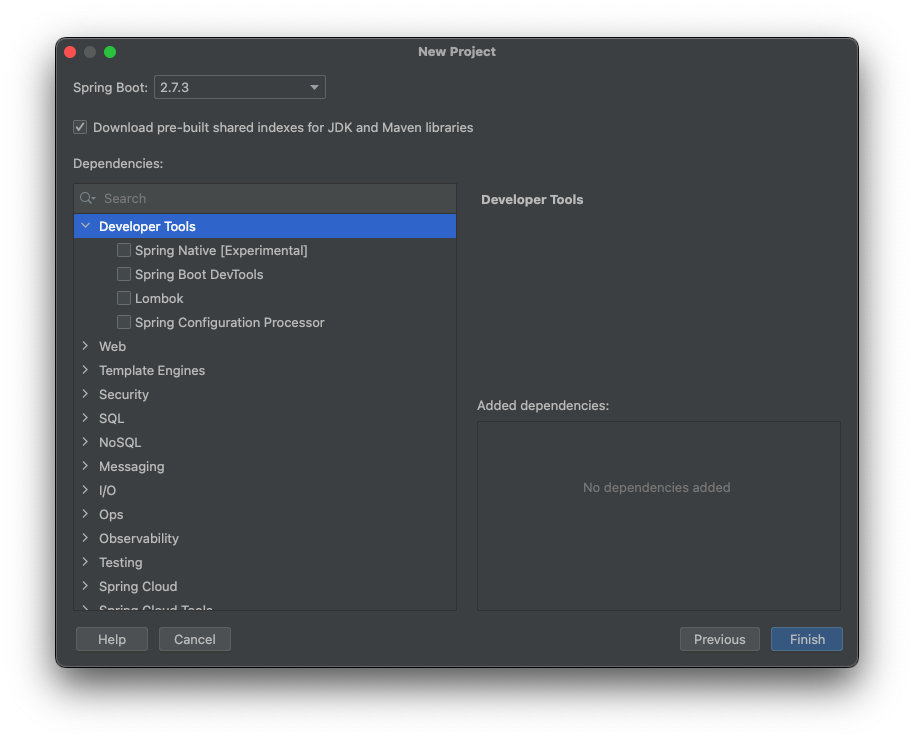The width and height of the screenshot is (914, 741).
Task: Expand the Messaging category chevron
Action: [x=86, y=465]
